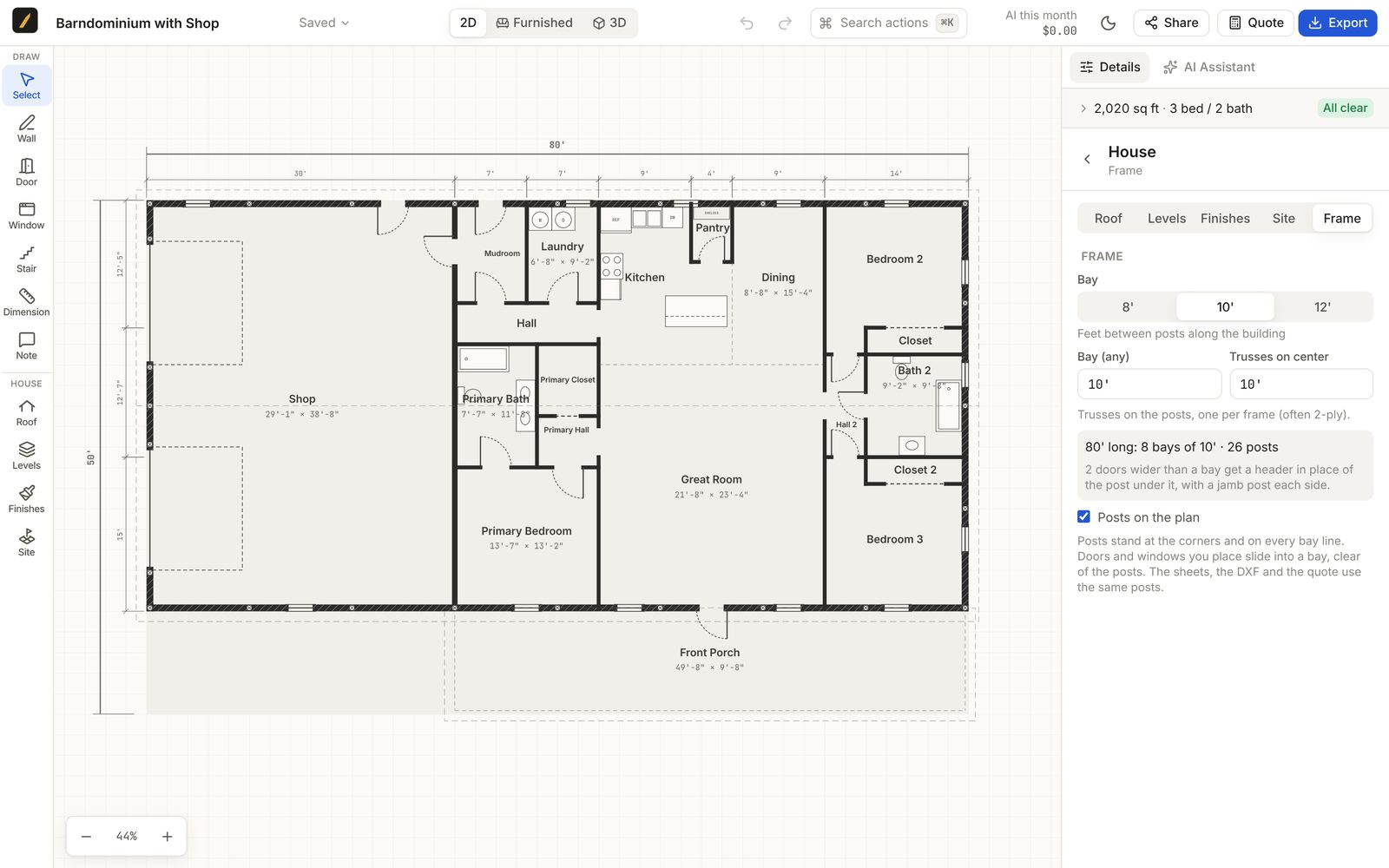Pick the Door tool
1389x868 pixels.
pyautogui.click(x=26, y=172)
